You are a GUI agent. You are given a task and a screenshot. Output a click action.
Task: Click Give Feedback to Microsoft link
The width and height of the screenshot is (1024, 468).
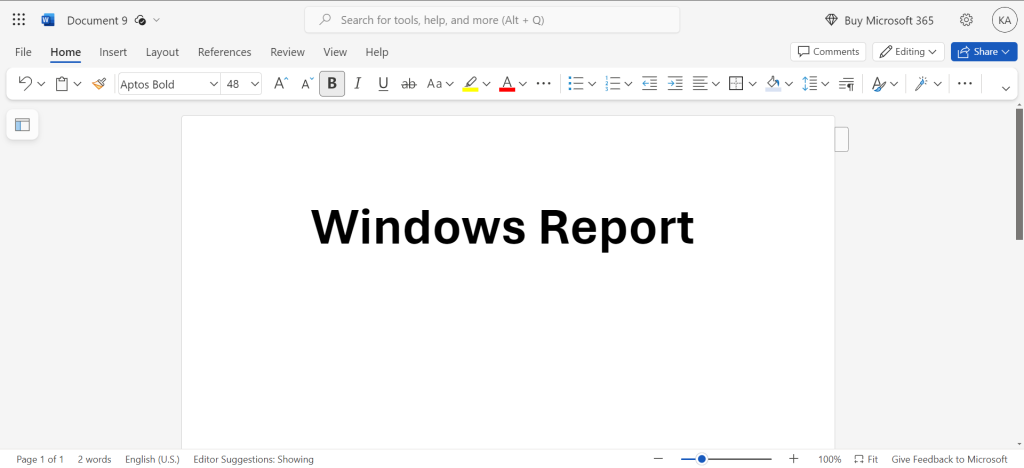(x=949, y=460)
